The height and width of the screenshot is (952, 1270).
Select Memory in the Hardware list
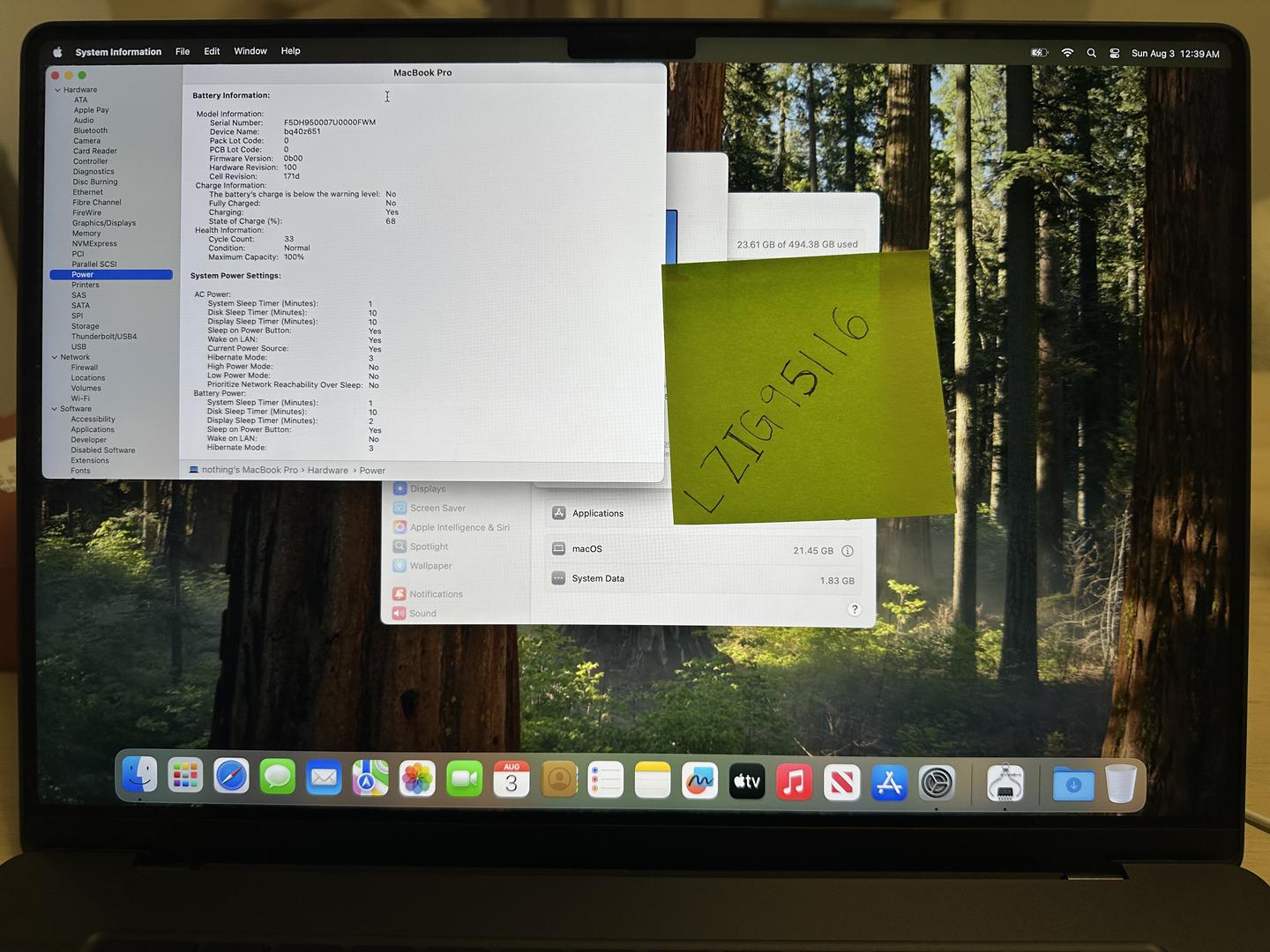[x=86, y=234]
